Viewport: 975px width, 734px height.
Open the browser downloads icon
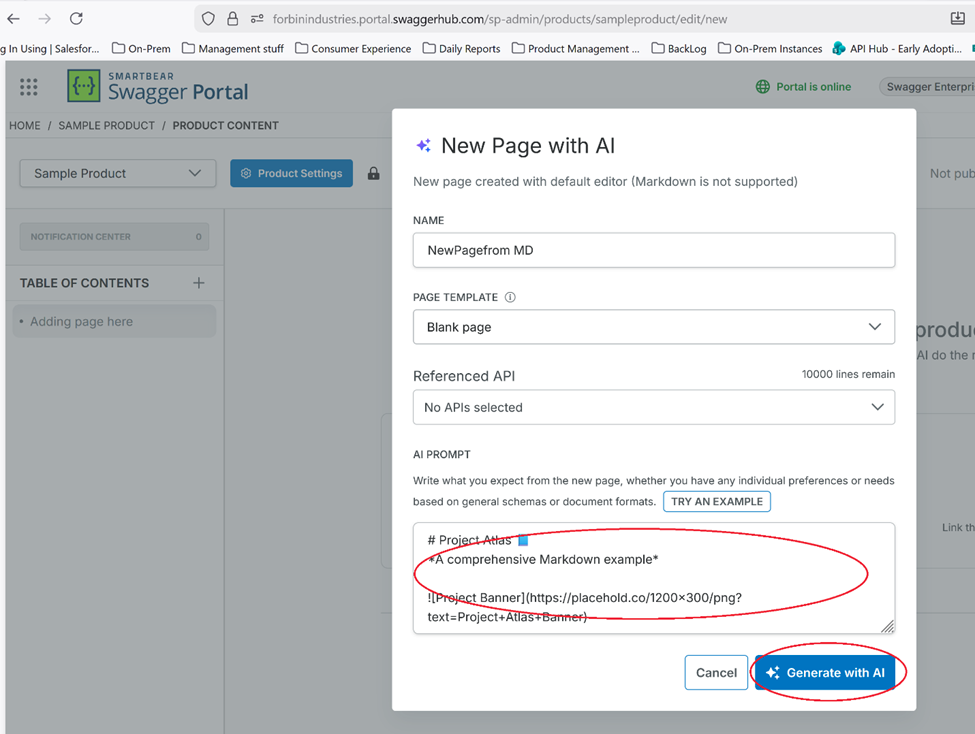[957, 18]
